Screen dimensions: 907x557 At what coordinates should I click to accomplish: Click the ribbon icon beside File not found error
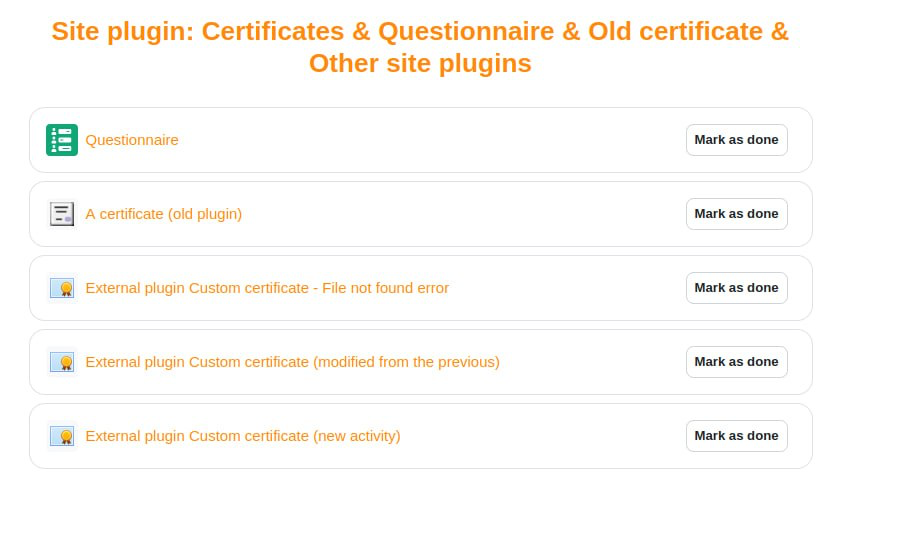point(62,288)
